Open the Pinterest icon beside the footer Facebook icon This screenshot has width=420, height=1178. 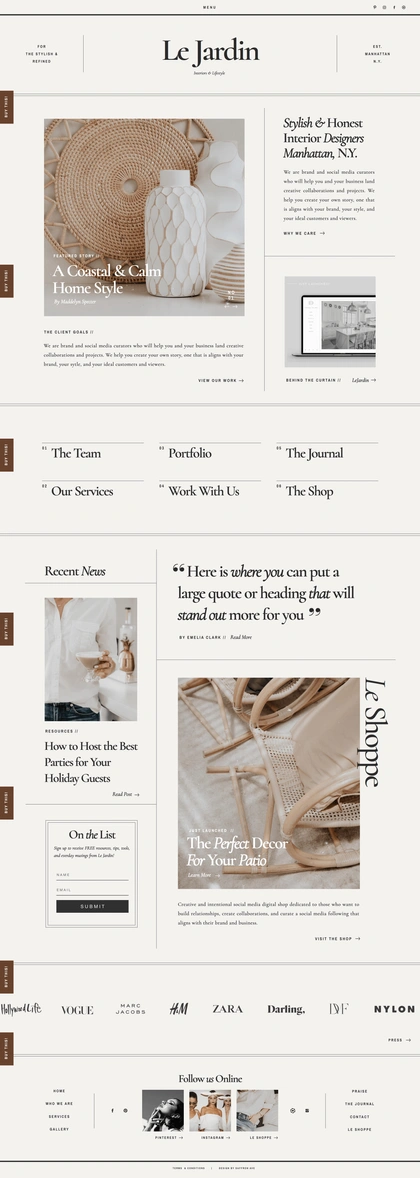pos(125,1110)
